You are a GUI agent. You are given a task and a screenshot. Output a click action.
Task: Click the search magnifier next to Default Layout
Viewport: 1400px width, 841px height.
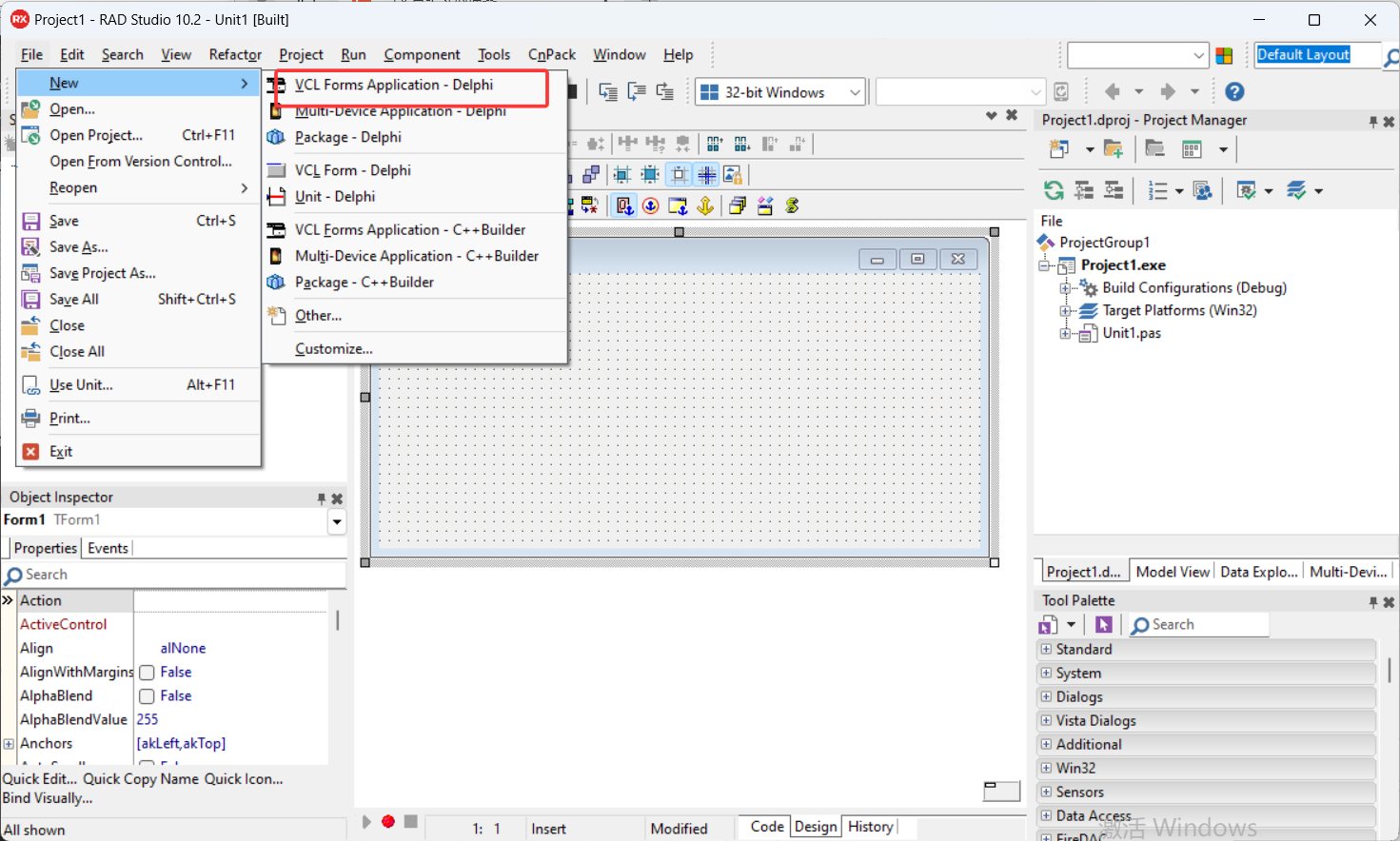(1391, 58)
